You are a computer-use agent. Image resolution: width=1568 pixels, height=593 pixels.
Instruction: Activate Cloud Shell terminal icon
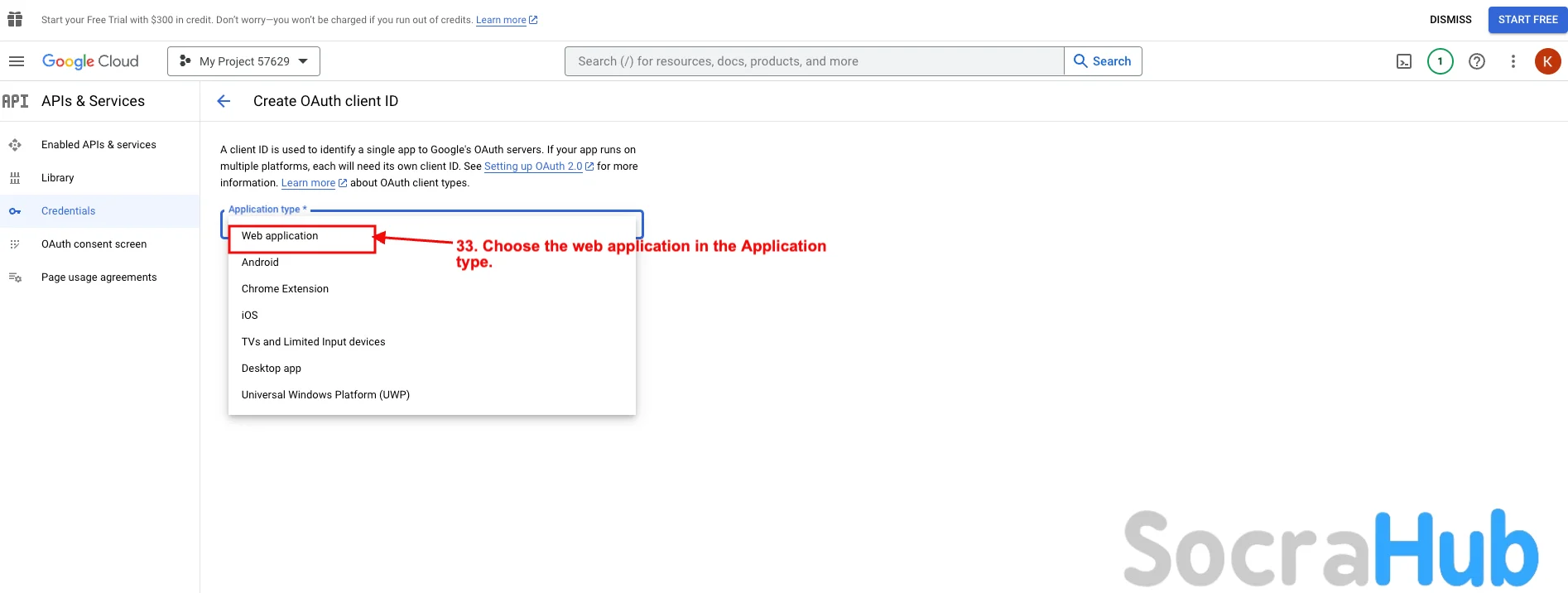click(x=1404, y=61)
